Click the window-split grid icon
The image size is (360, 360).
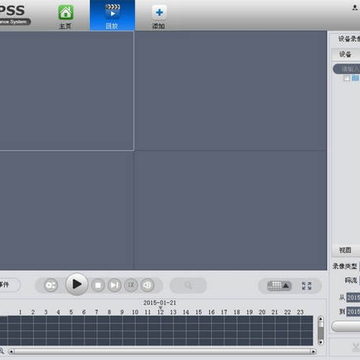274,286
